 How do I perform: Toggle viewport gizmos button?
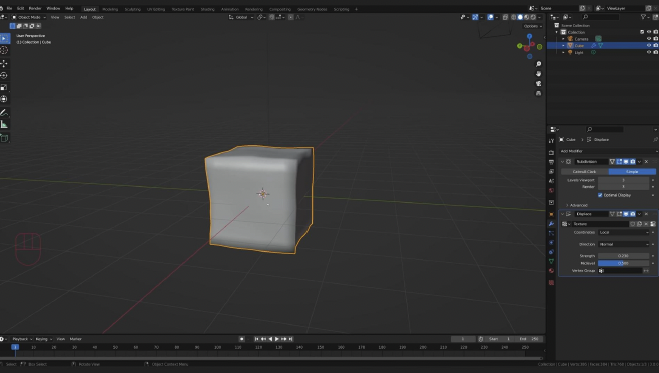point(475,17)
